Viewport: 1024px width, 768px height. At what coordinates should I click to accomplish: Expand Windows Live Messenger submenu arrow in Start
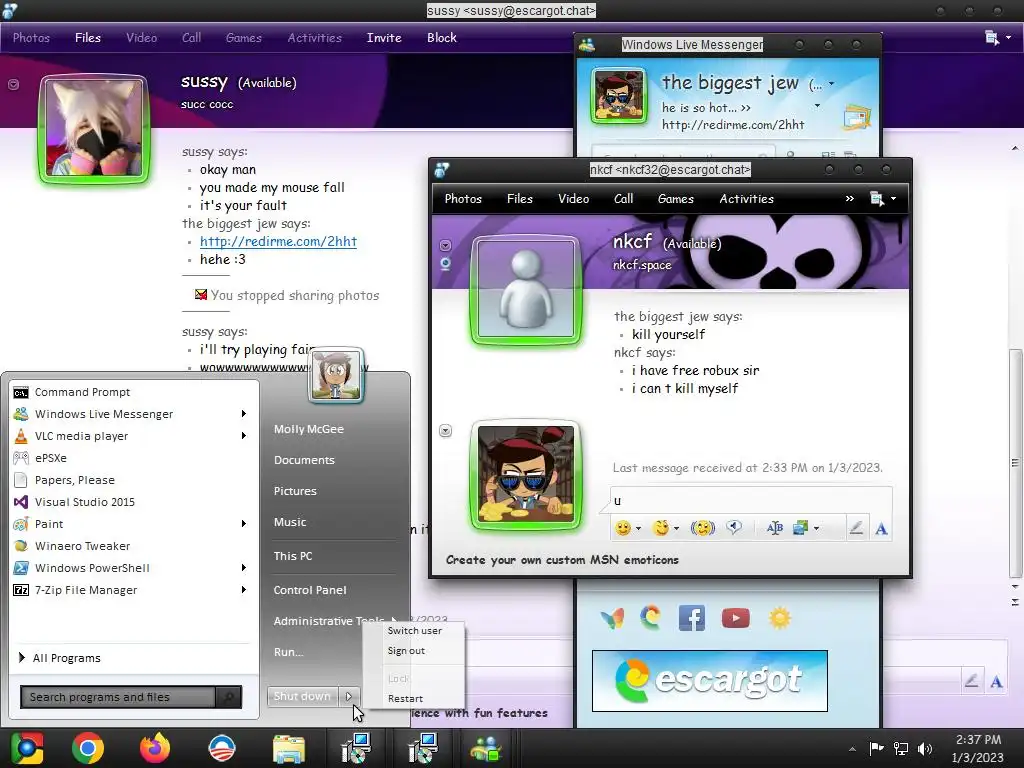pyautogui.click(x=244, y=413)
